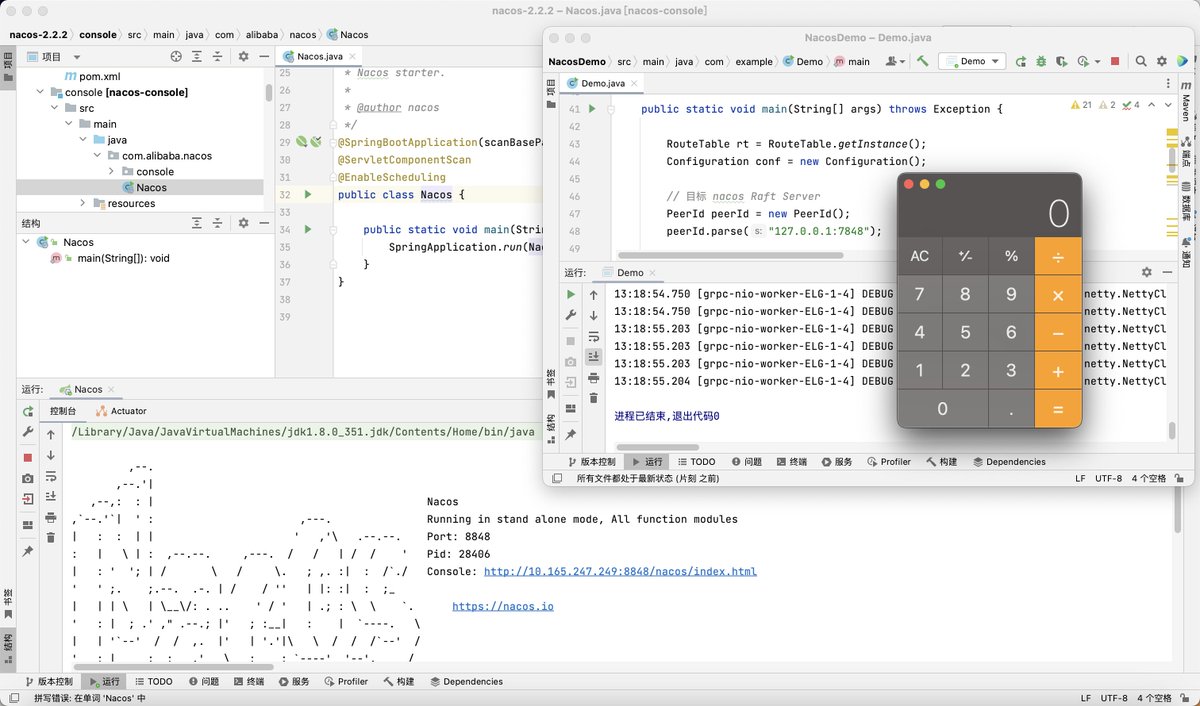Open the Nacos console URL link
The width and height of the screenshot is (1200, 706).
[620, 571]
